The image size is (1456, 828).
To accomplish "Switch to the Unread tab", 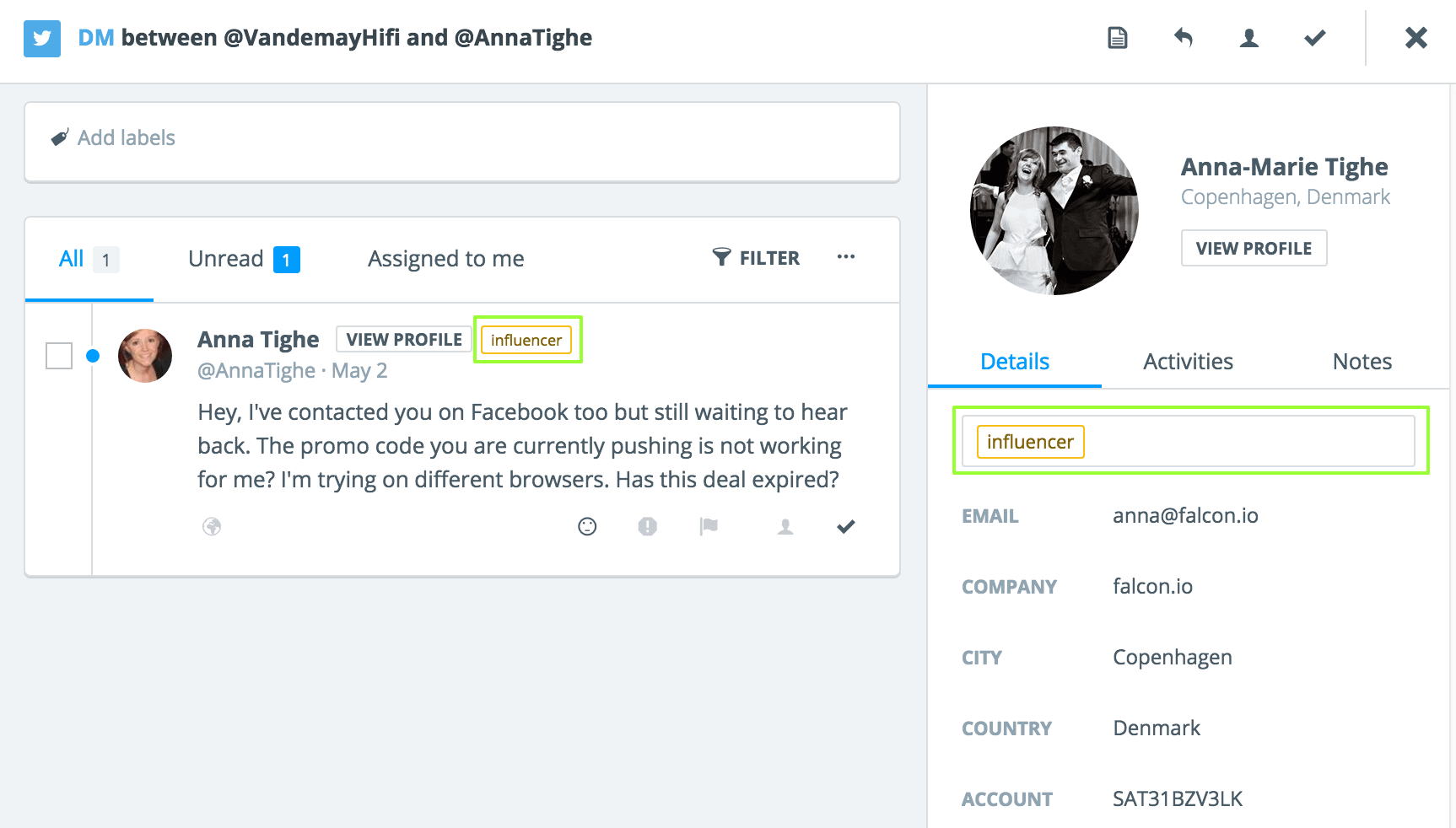I will click(244, 259).
